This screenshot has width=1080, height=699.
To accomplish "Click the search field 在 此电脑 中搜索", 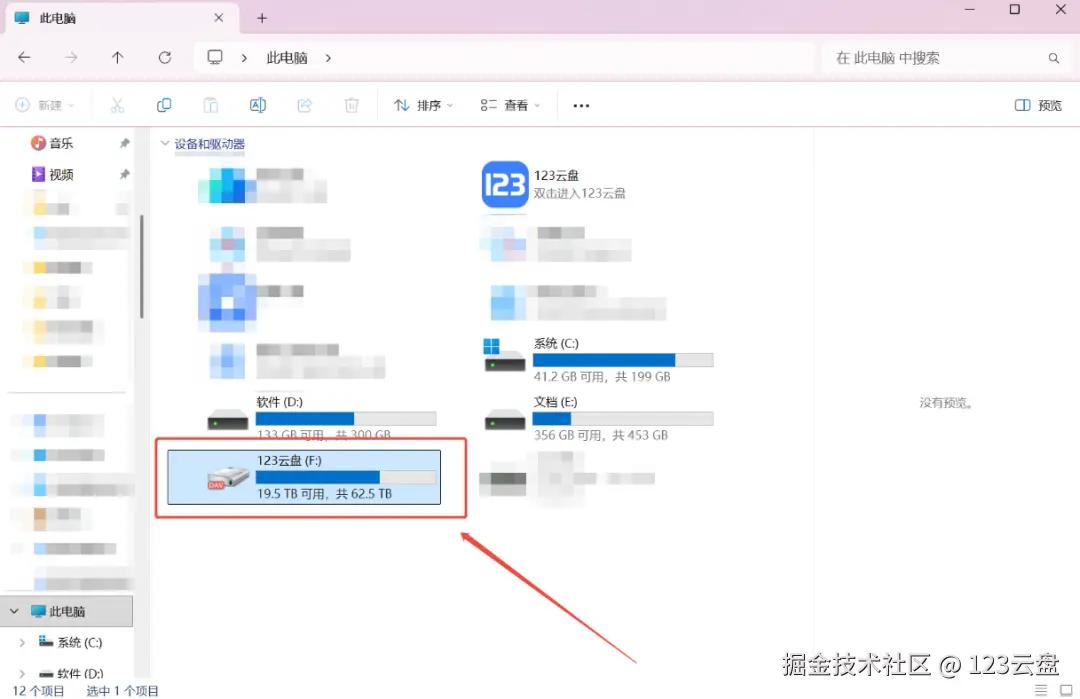I will [947, 58].
